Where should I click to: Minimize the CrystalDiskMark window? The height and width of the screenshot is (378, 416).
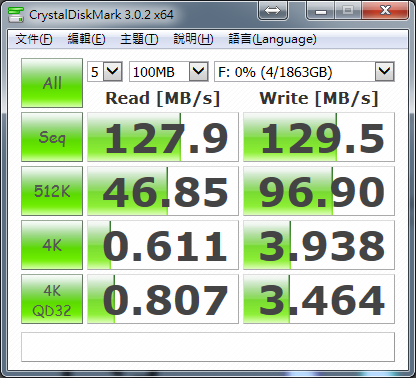pyautogui.click(x=320, y=11)
